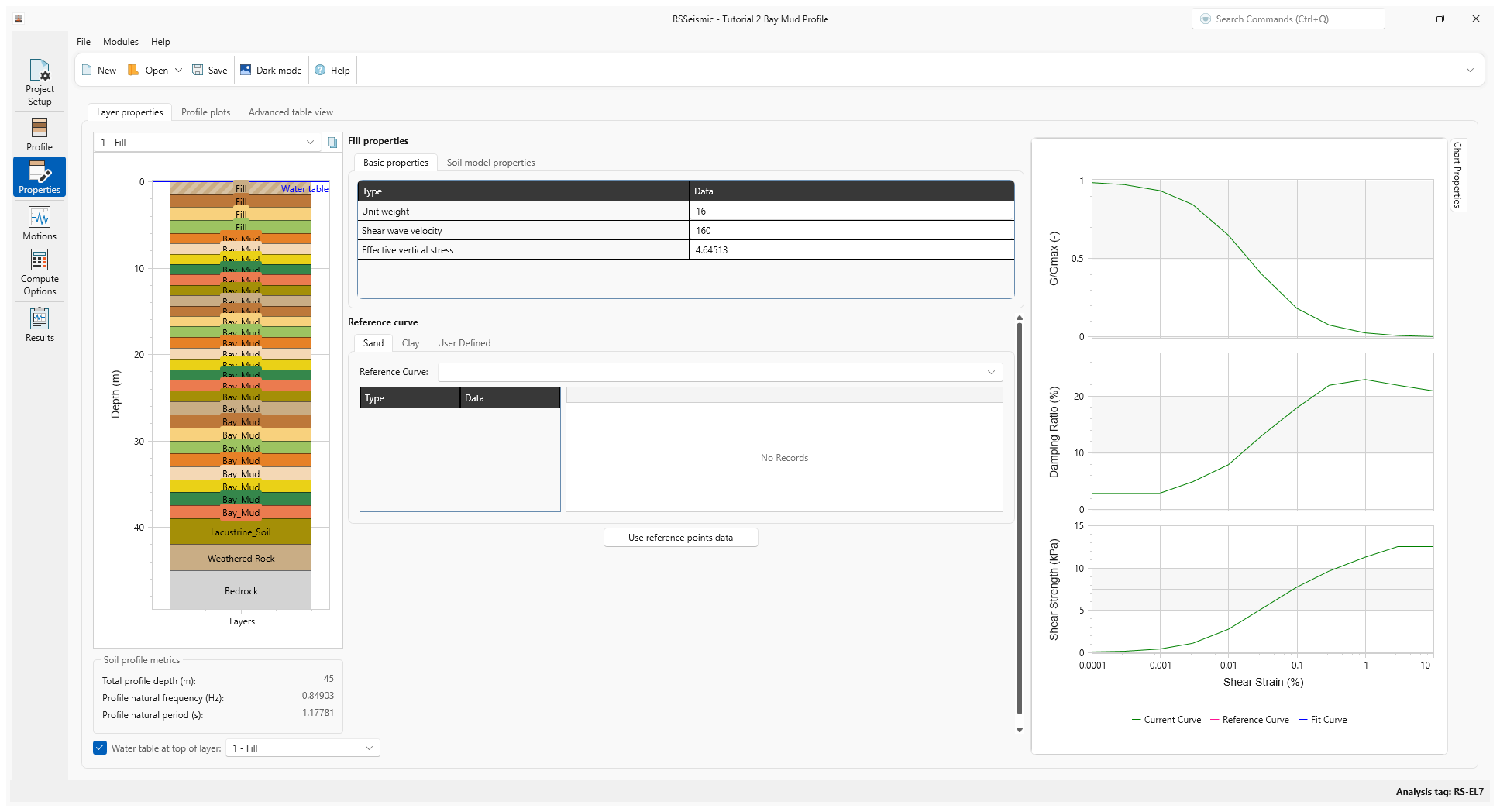
Task: Click the Unit weight row label
Action: [x=385, y=211]
